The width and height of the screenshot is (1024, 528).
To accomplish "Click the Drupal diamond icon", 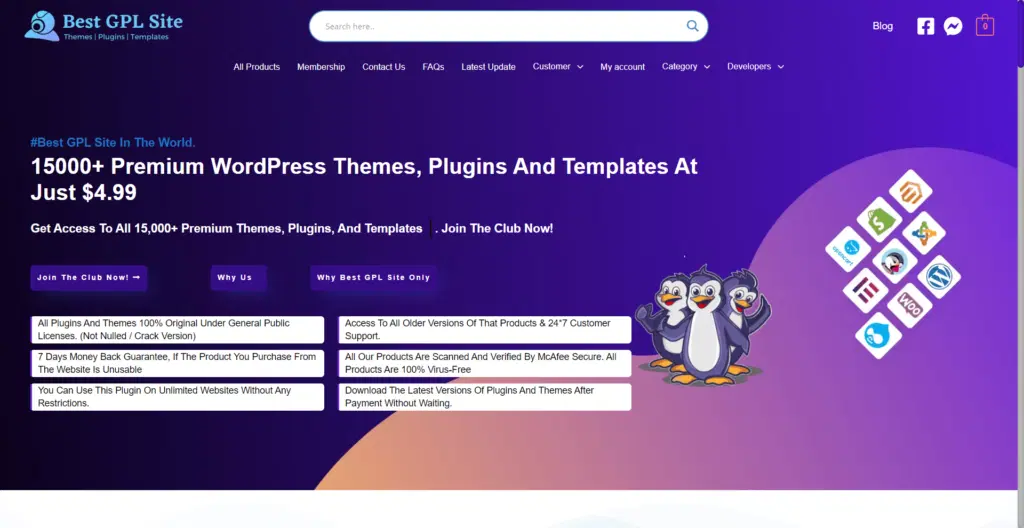I will 878,335.
